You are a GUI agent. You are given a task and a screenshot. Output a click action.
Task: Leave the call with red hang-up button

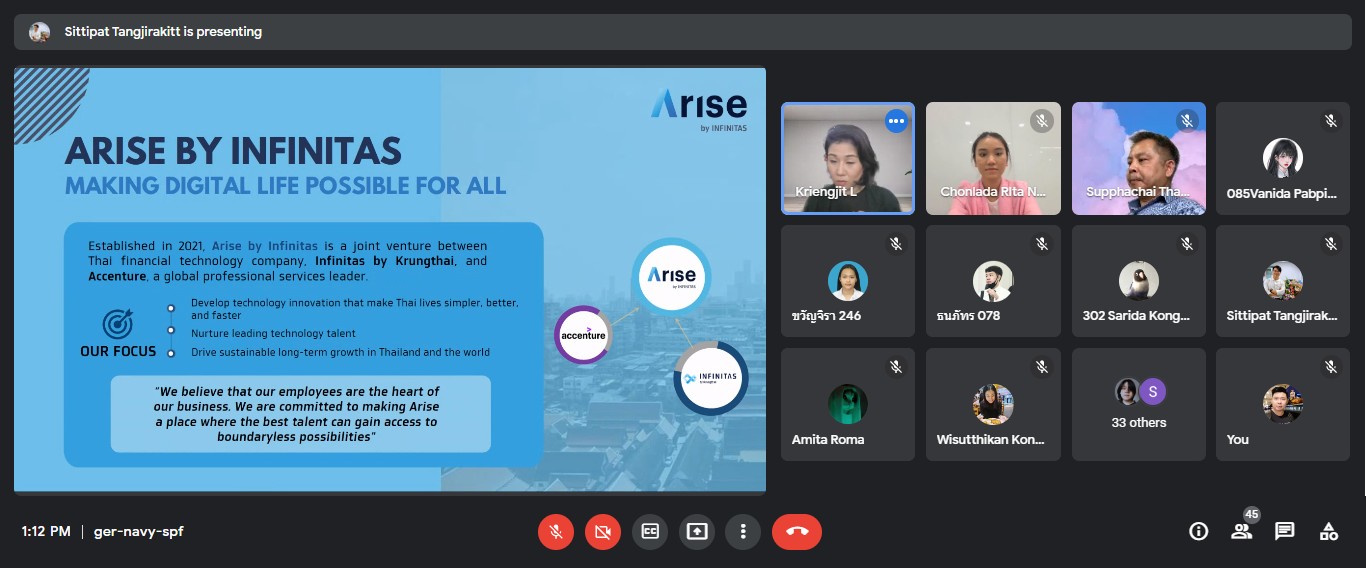click(797, 532)
